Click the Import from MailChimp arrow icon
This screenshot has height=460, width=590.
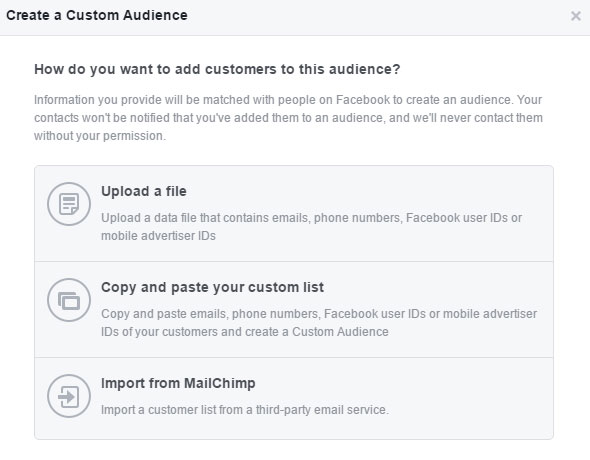coord(69,396)
